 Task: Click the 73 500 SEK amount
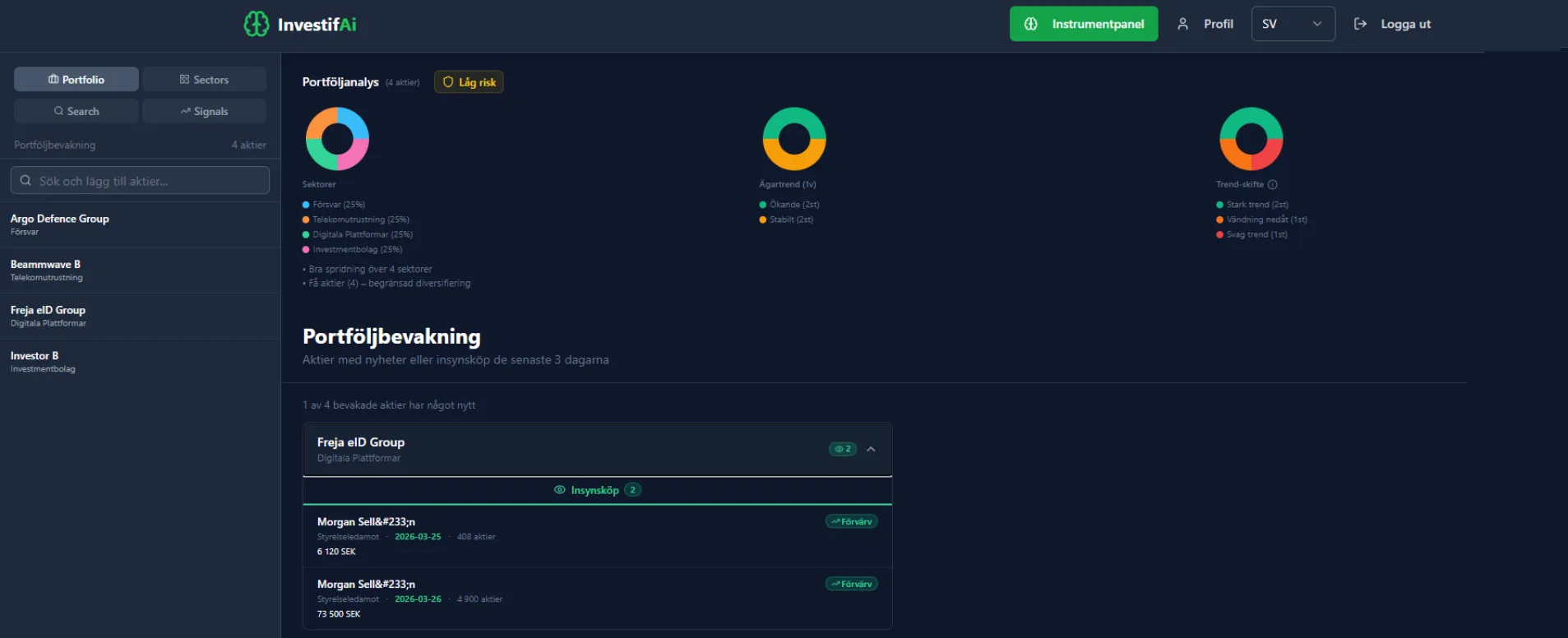pyautogui.click(x=339, y=614)
